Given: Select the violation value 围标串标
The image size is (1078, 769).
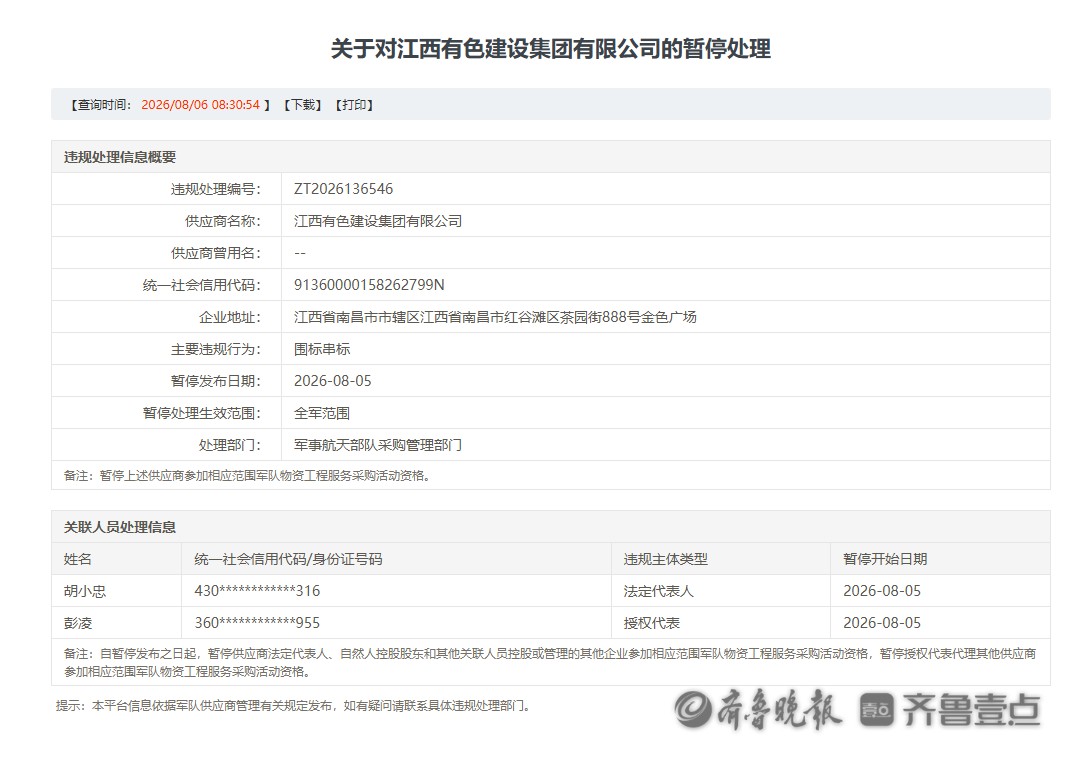Looking at the screenshot, I should (322, 349).
